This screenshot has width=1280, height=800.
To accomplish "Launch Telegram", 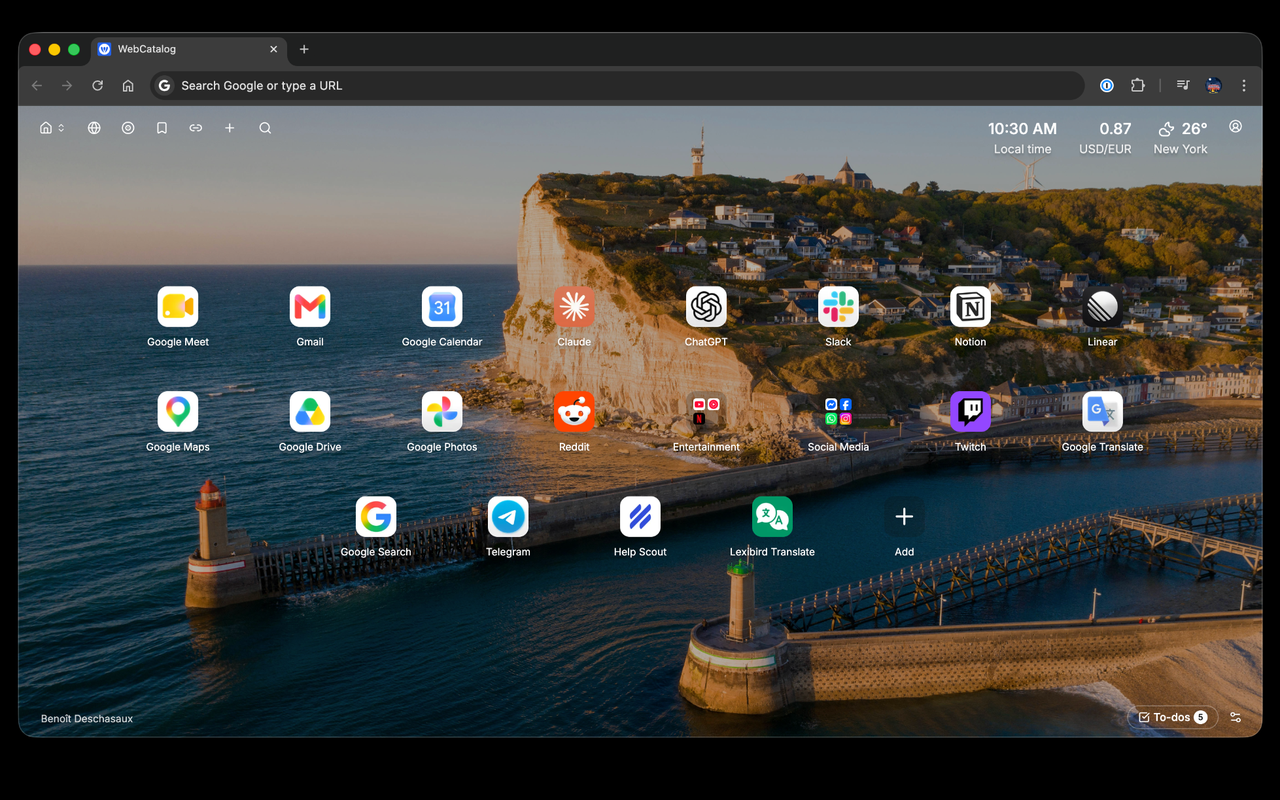I will (x=508, y=517).
